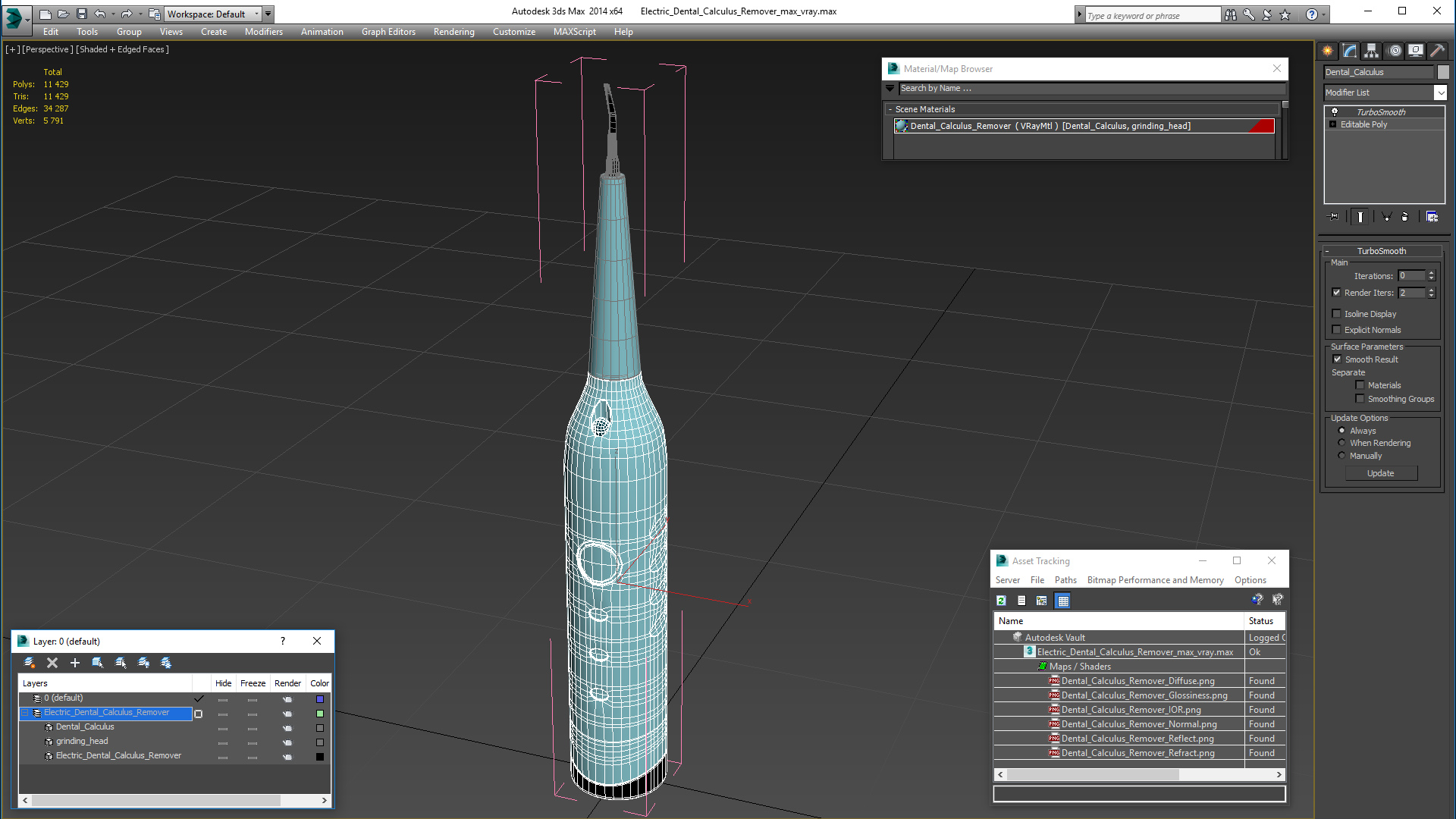Select the Always update option
The height and width of the screenshot is (819, 1456).
1341,431
